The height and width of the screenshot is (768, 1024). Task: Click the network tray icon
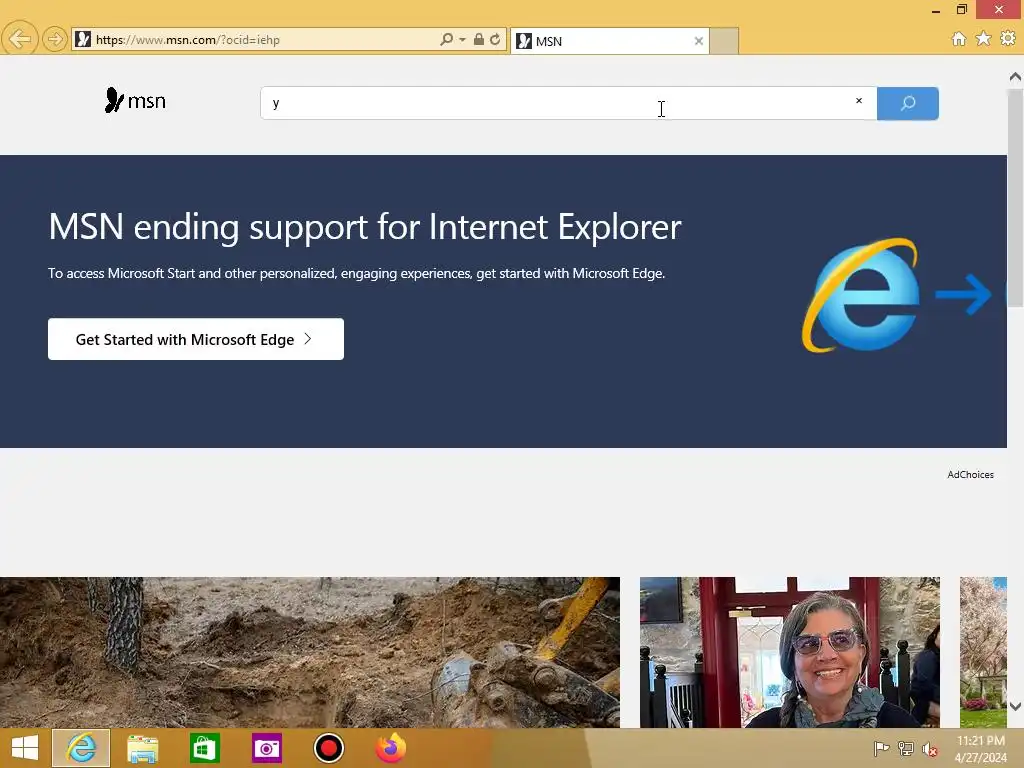[906, 748]
